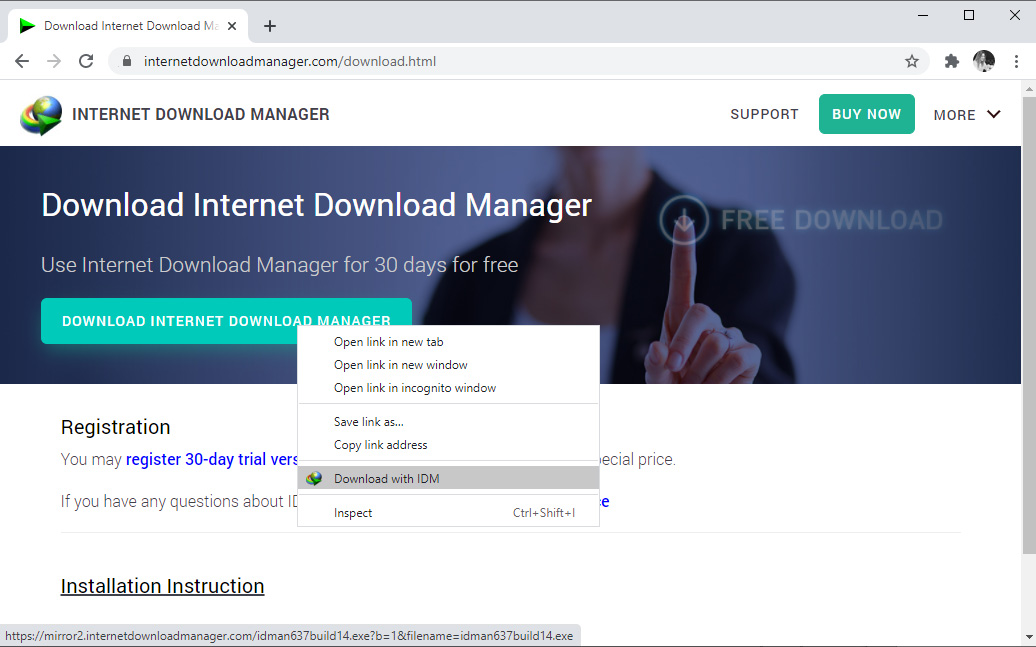Screen dimensions: 1036x647
Task: Open Chrome's three-dot menu
Action: [1017, 61]
